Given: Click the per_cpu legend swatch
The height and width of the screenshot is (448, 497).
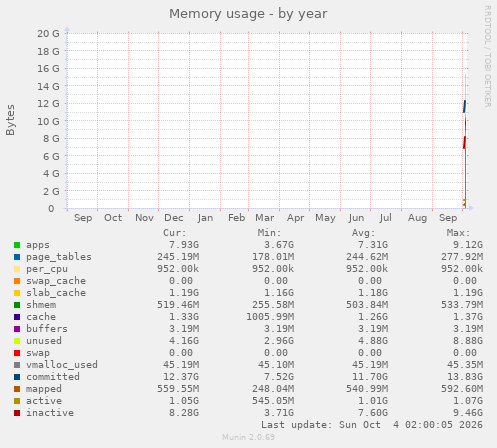Looking at the screenshot, I should pos(17,269).
